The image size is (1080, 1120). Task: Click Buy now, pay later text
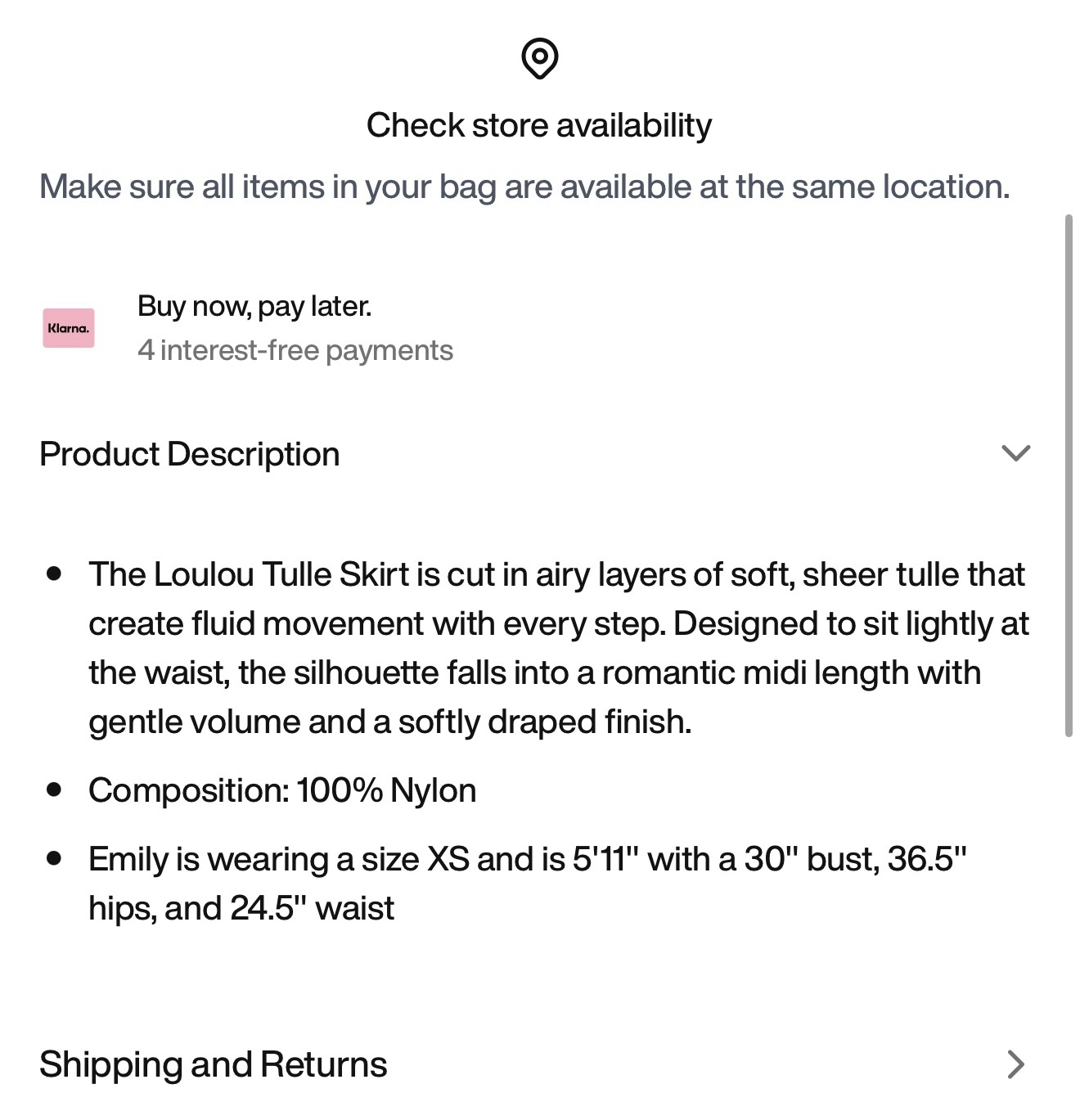254,306
